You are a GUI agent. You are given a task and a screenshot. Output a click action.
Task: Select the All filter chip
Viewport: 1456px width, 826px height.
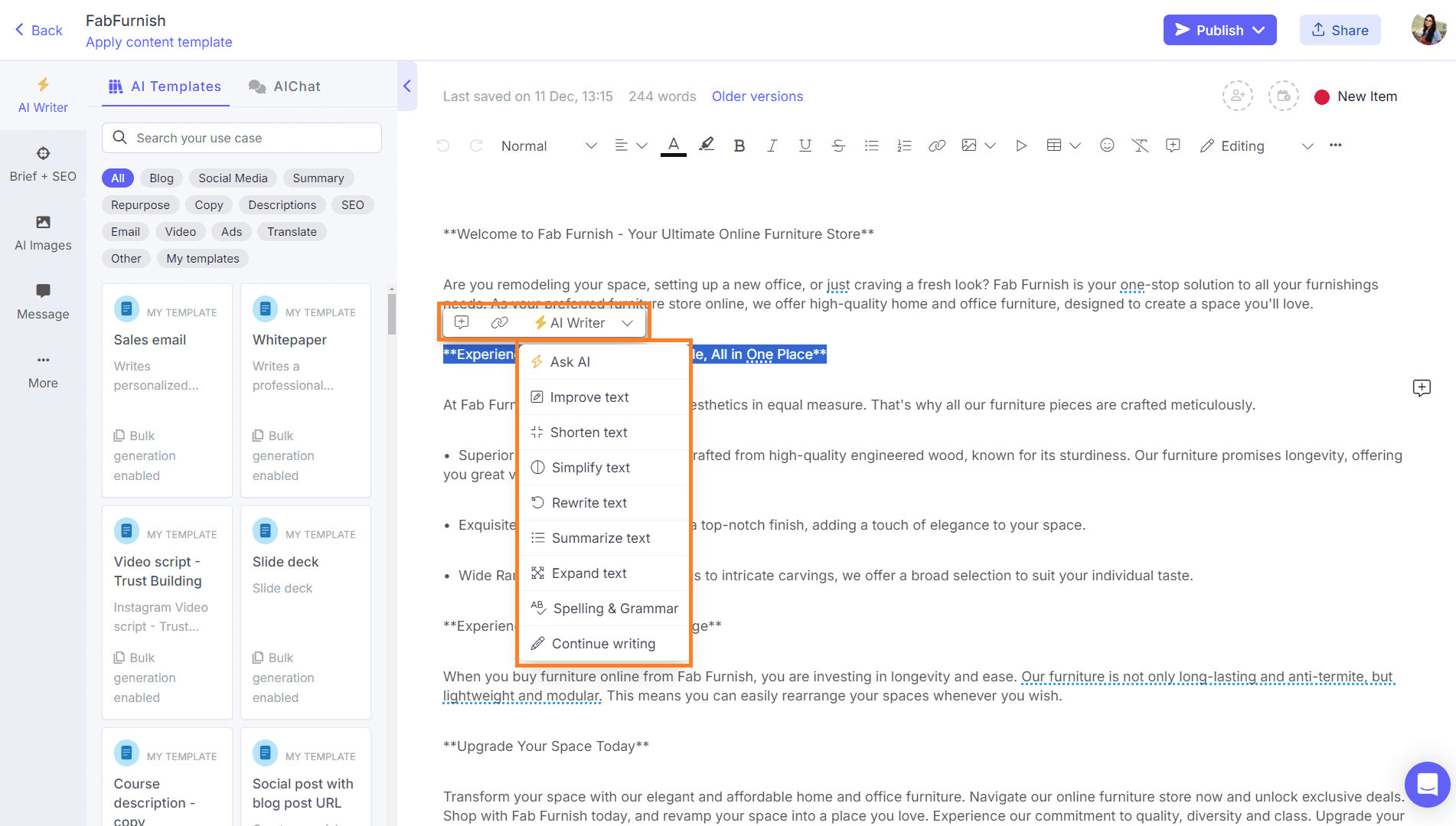[x=118, y=178]
